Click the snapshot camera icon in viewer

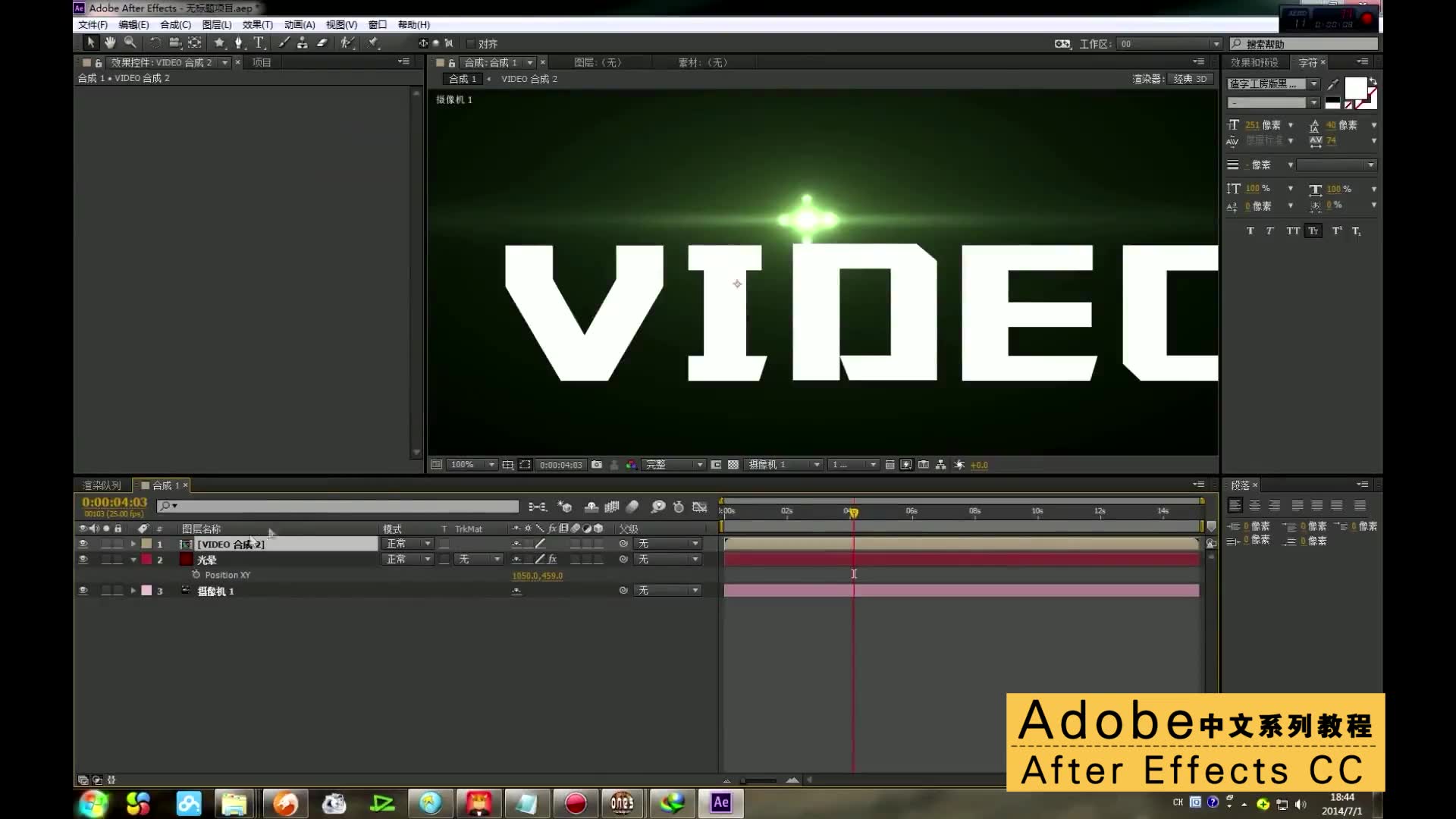(597, 465)
